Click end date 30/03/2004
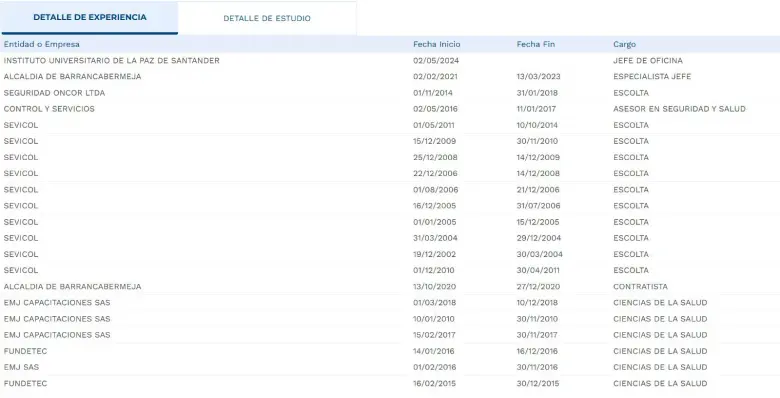 [x=540, y=254]
